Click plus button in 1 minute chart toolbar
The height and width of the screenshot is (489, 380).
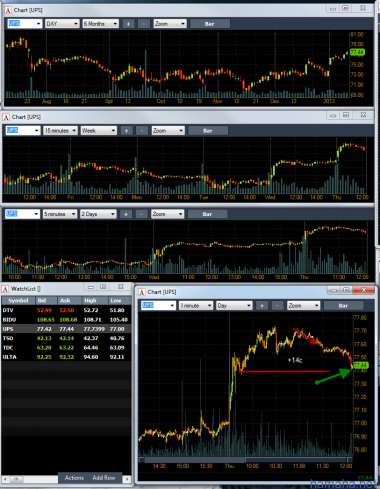click(x=262, y=305)
